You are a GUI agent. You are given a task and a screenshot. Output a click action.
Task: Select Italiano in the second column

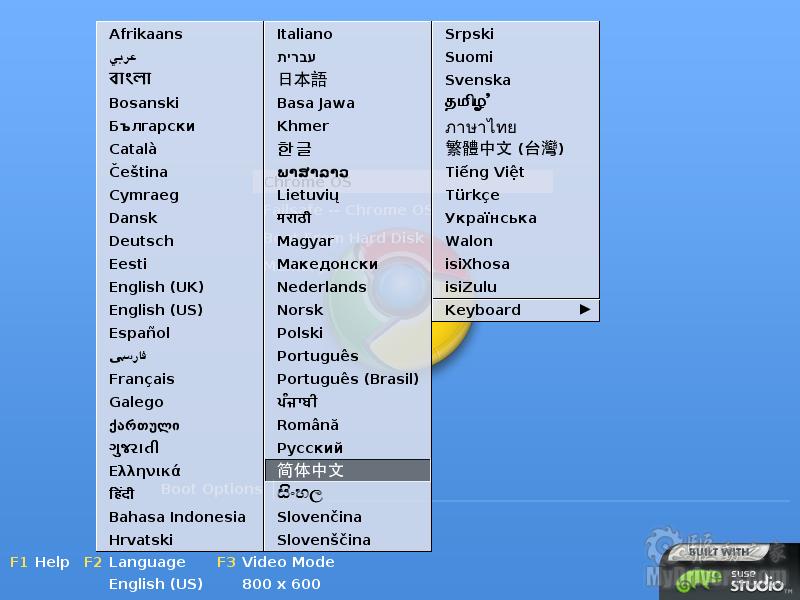304,34
